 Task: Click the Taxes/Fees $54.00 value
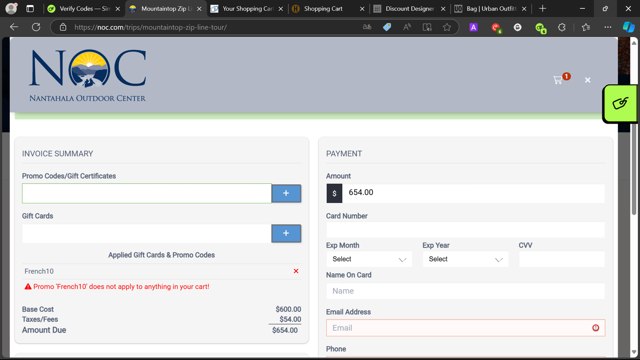(x=290, y=319)
